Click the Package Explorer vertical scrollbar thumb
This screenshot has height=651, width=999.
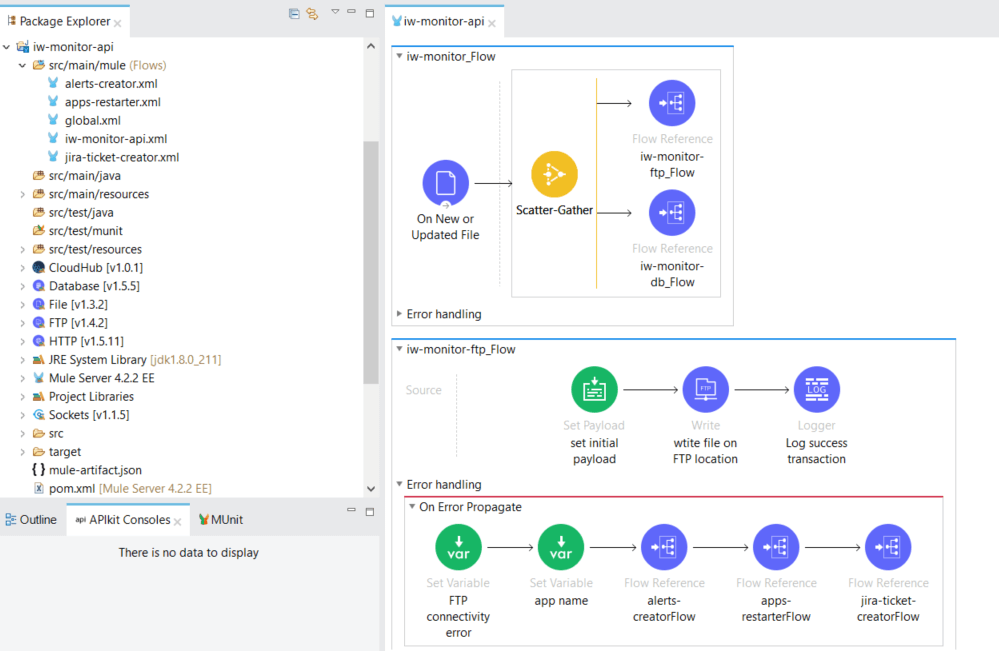[x=371, y=262]
